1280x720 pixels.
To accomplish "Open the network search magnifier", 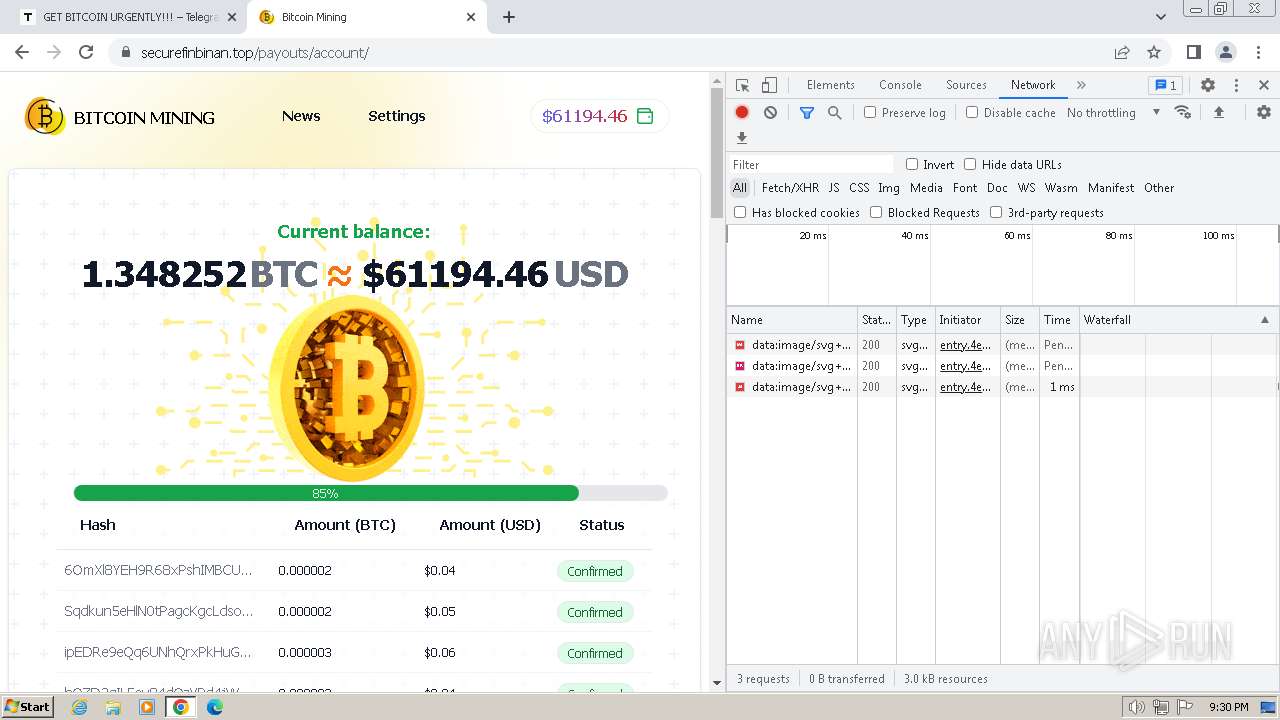I will pyautogui.click(x=834, y=113).
